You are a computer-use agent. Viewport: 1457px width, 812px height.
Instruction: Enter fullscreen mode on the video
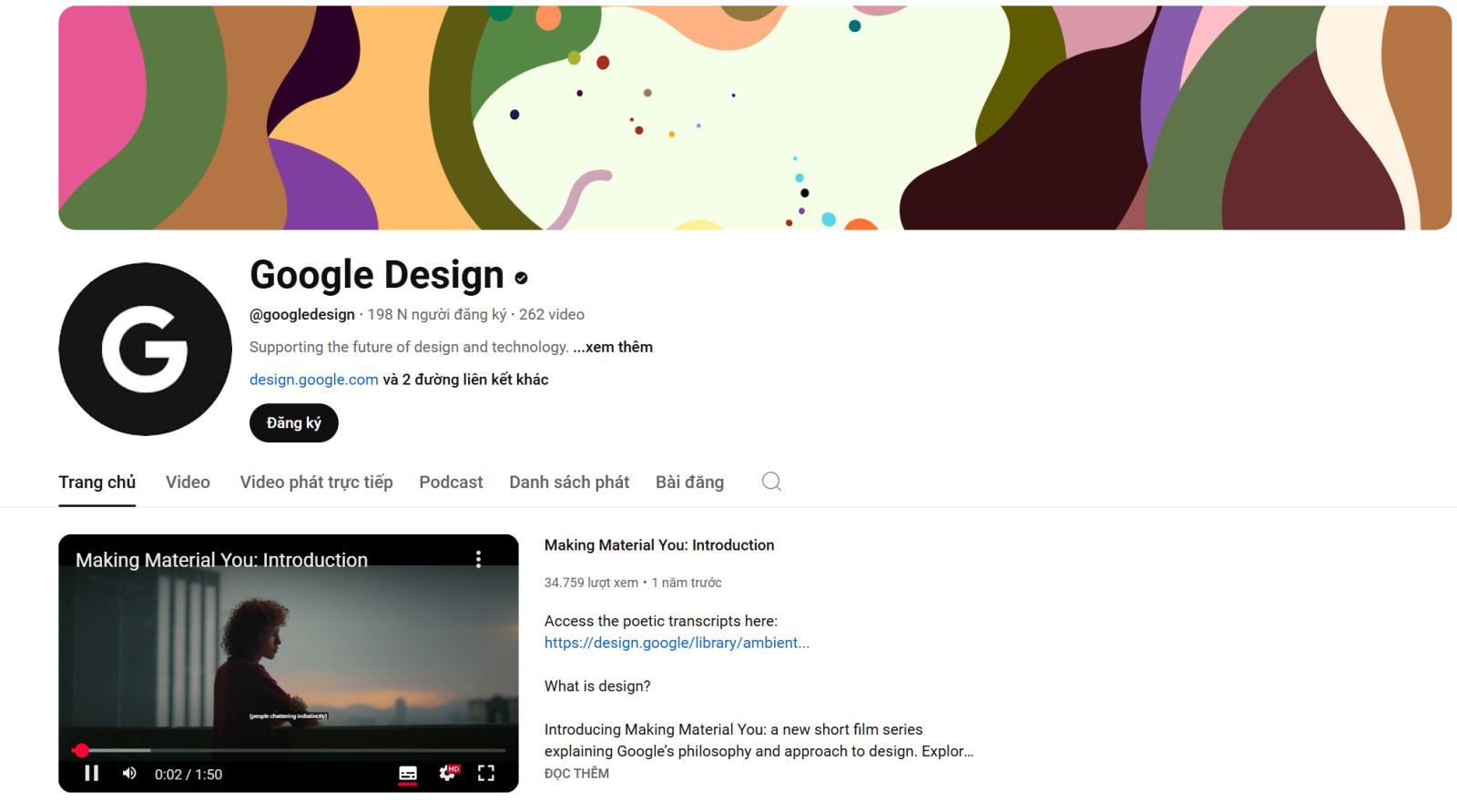click(486, 773)
